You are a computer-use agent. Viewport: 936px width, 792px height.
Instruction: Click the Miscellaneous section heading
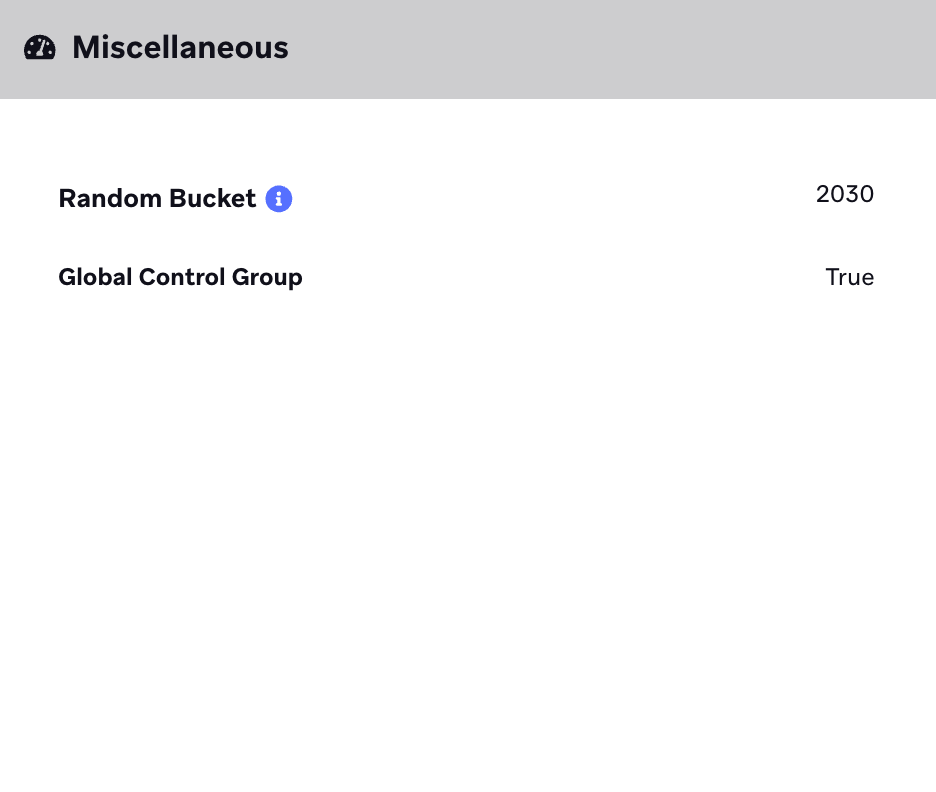click(180, 48)
